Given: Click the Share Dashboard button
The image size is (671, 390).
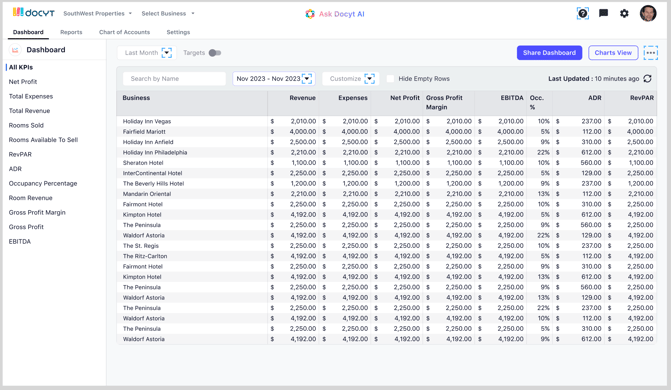Looking at the screenshot, I should pyautogui.click(x=549, y=53).
